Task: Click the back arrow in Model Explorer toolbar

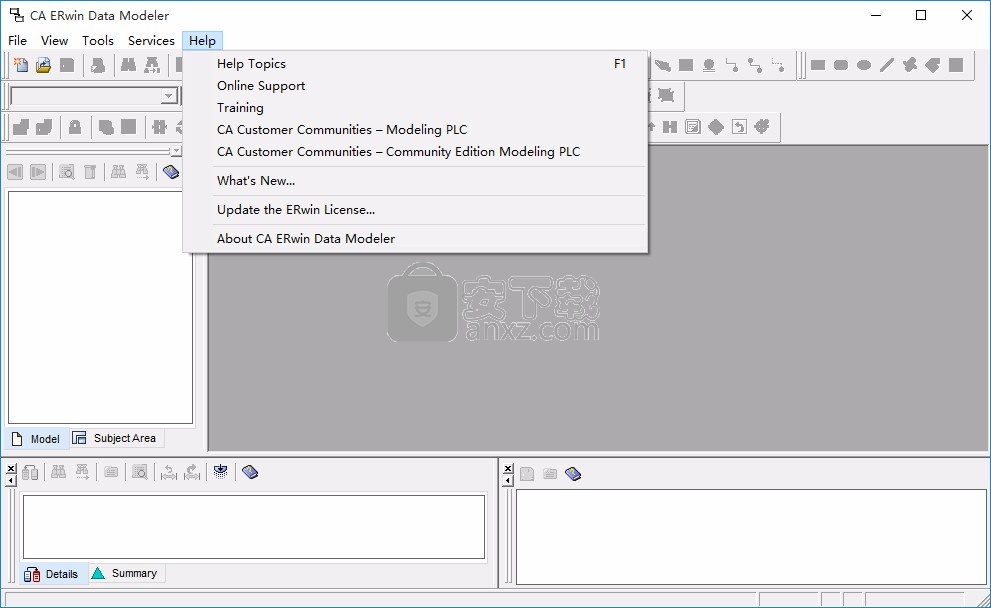Action: pos(15,172)
